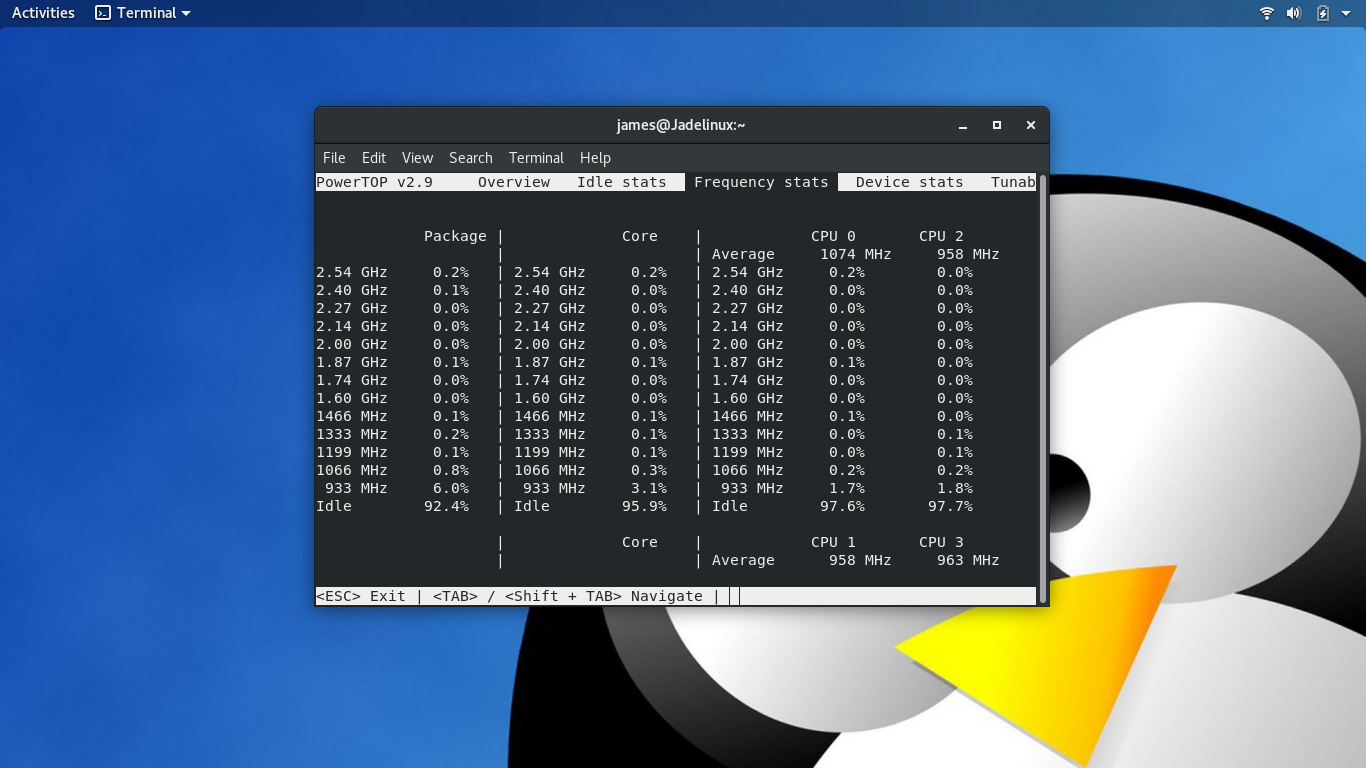
Task: Switch to the partially visible Tunab tab
Action: (x=1013, y=182)
